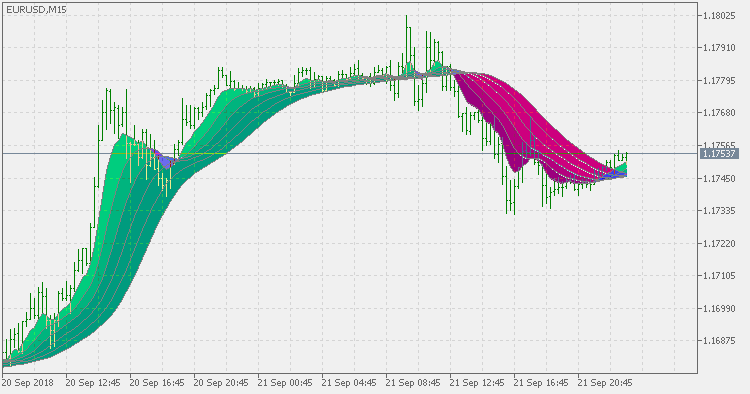Screen dimensions: 750x394
Task: Click the 21 Sep 16:45 time label
Action: click(x=541, y=383)
